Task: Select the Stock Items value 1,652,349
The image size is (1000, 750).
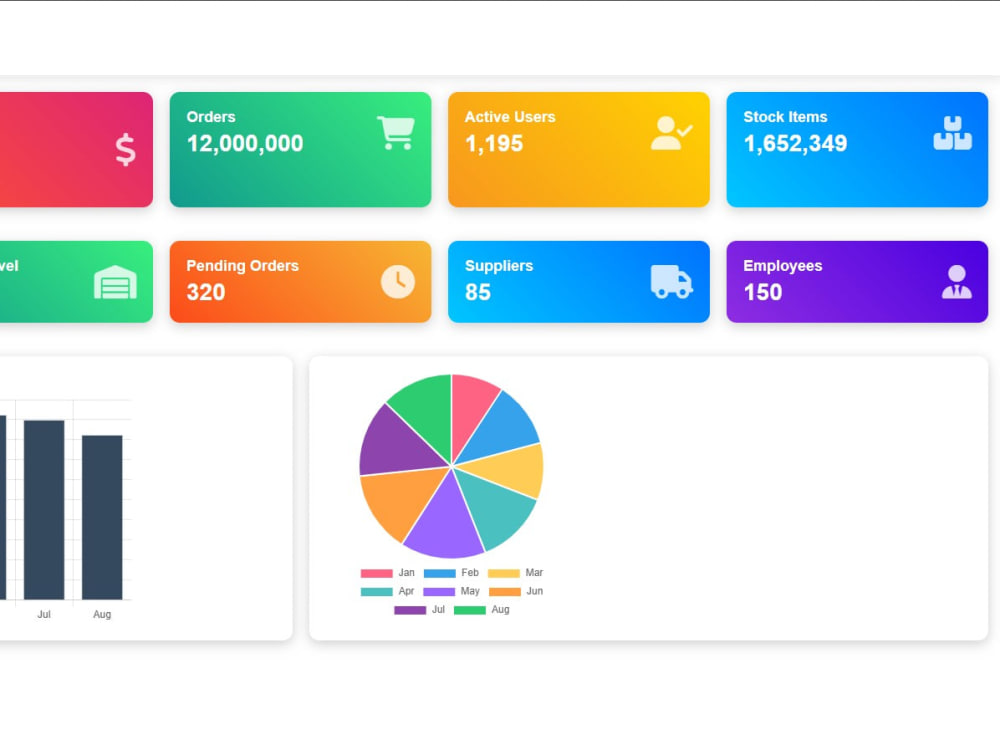Action: pyautogui.click(x=795, y=143)
